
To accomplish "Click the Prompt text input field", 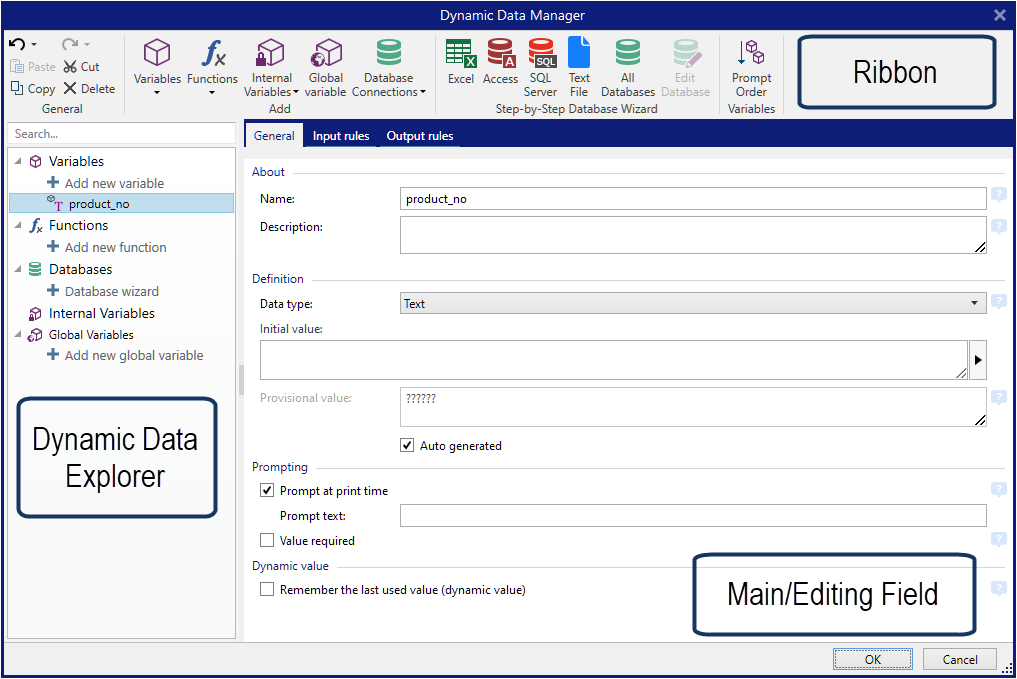I will pos(692,516).
